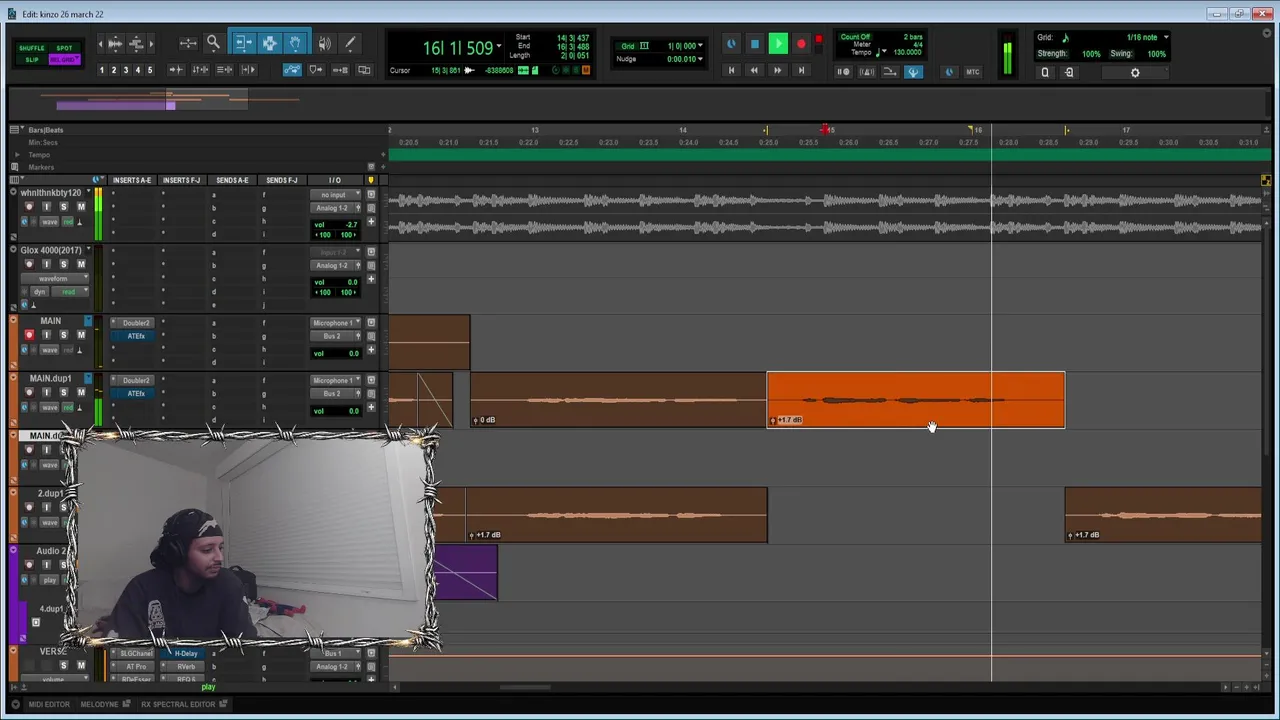Toggle input monitoring on MAIN track
The width and height of the screenshot is (1280, 720).
46,335
